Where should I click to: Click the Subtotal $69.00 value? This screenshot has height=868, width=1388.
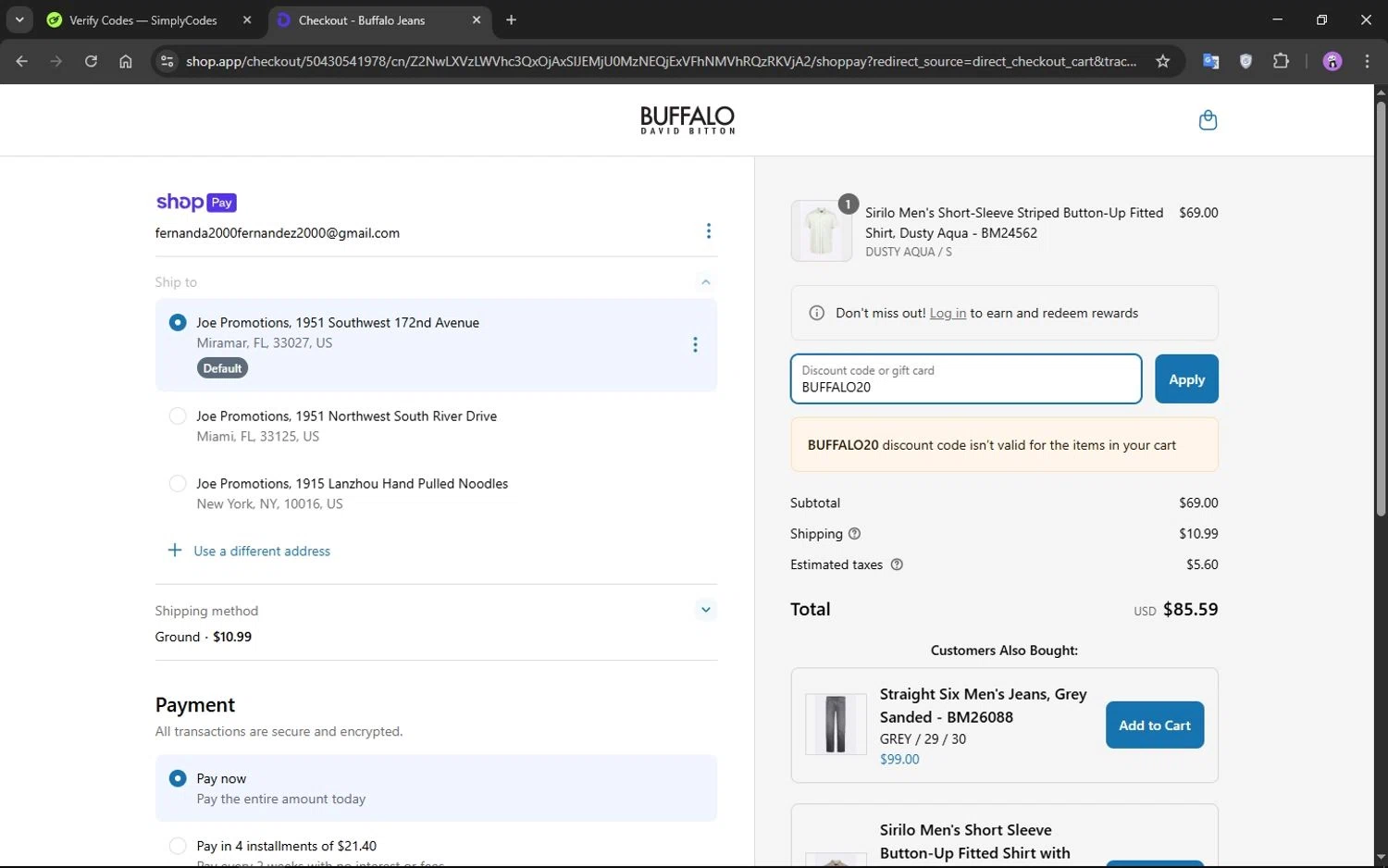[x=1198, y=503]
